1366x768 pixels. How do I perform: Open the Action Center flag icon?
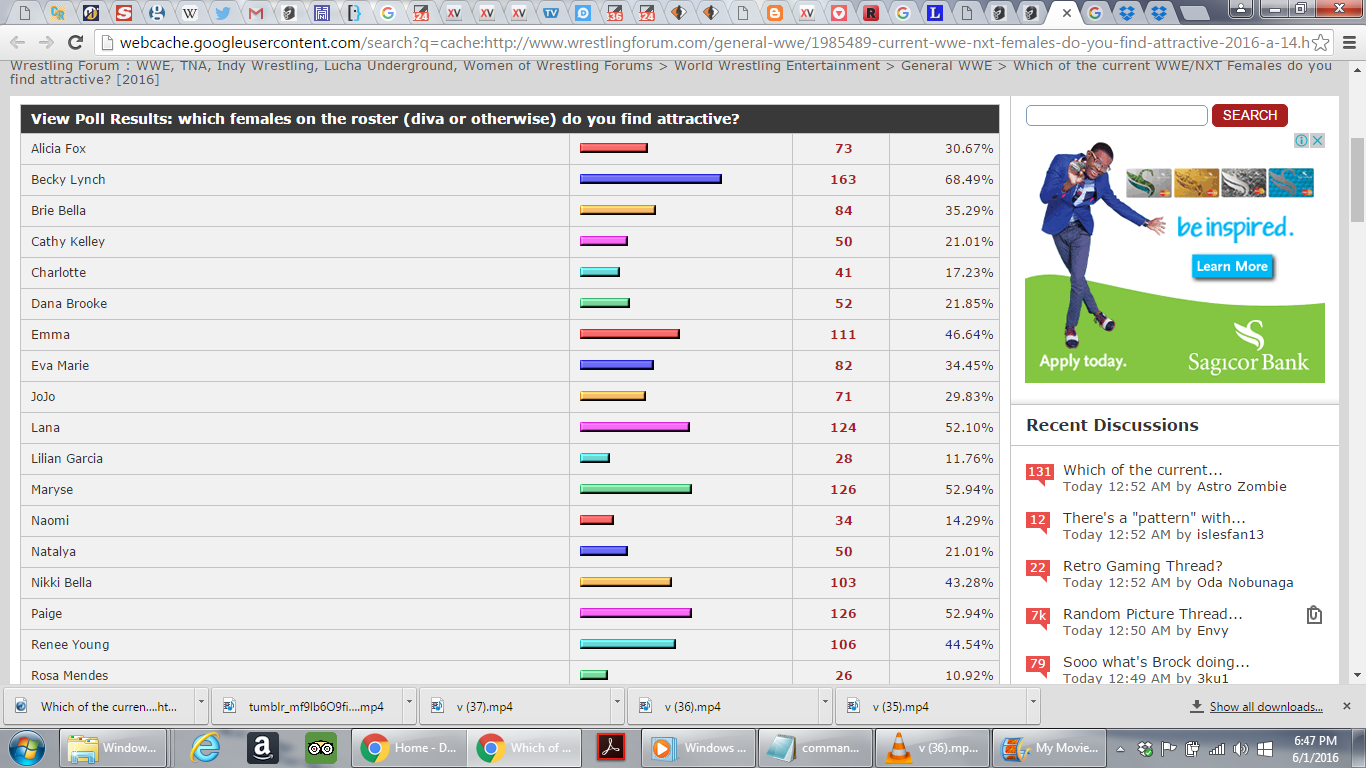click(x=1169, y=748)
